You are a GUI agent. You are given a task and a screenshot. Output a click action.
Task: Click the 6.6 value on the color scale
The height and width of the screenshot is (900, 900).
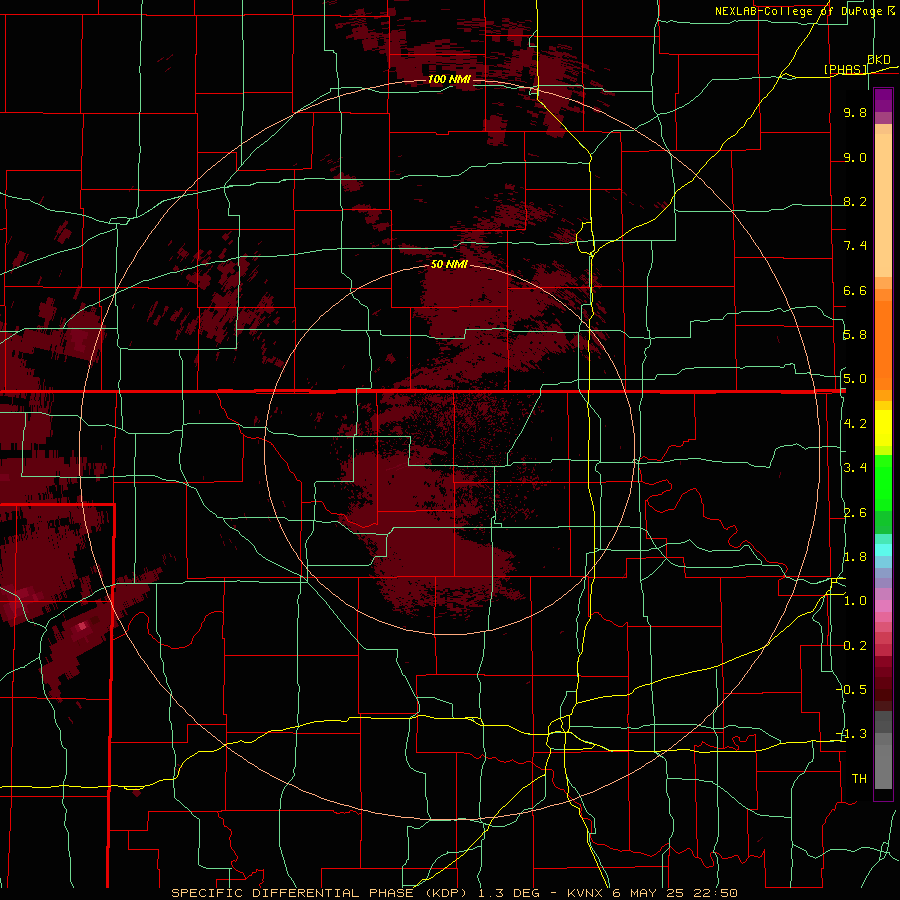(x=855, y=290)
